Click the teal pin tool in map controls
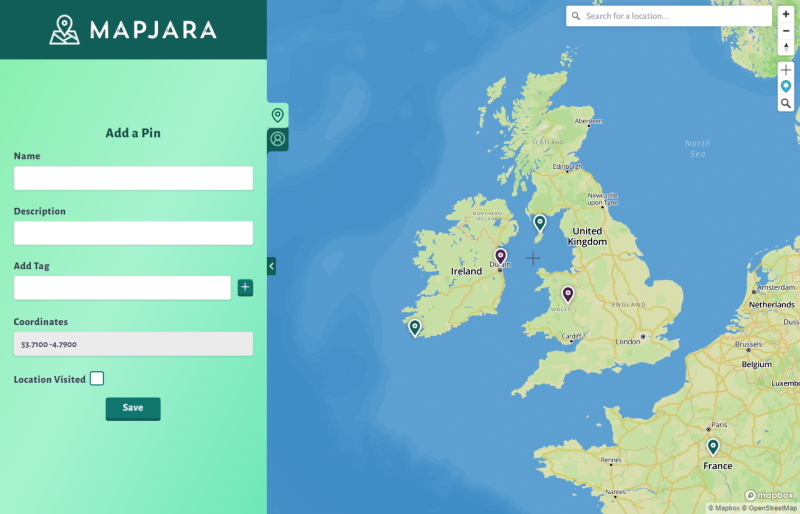 coord(786,87)
